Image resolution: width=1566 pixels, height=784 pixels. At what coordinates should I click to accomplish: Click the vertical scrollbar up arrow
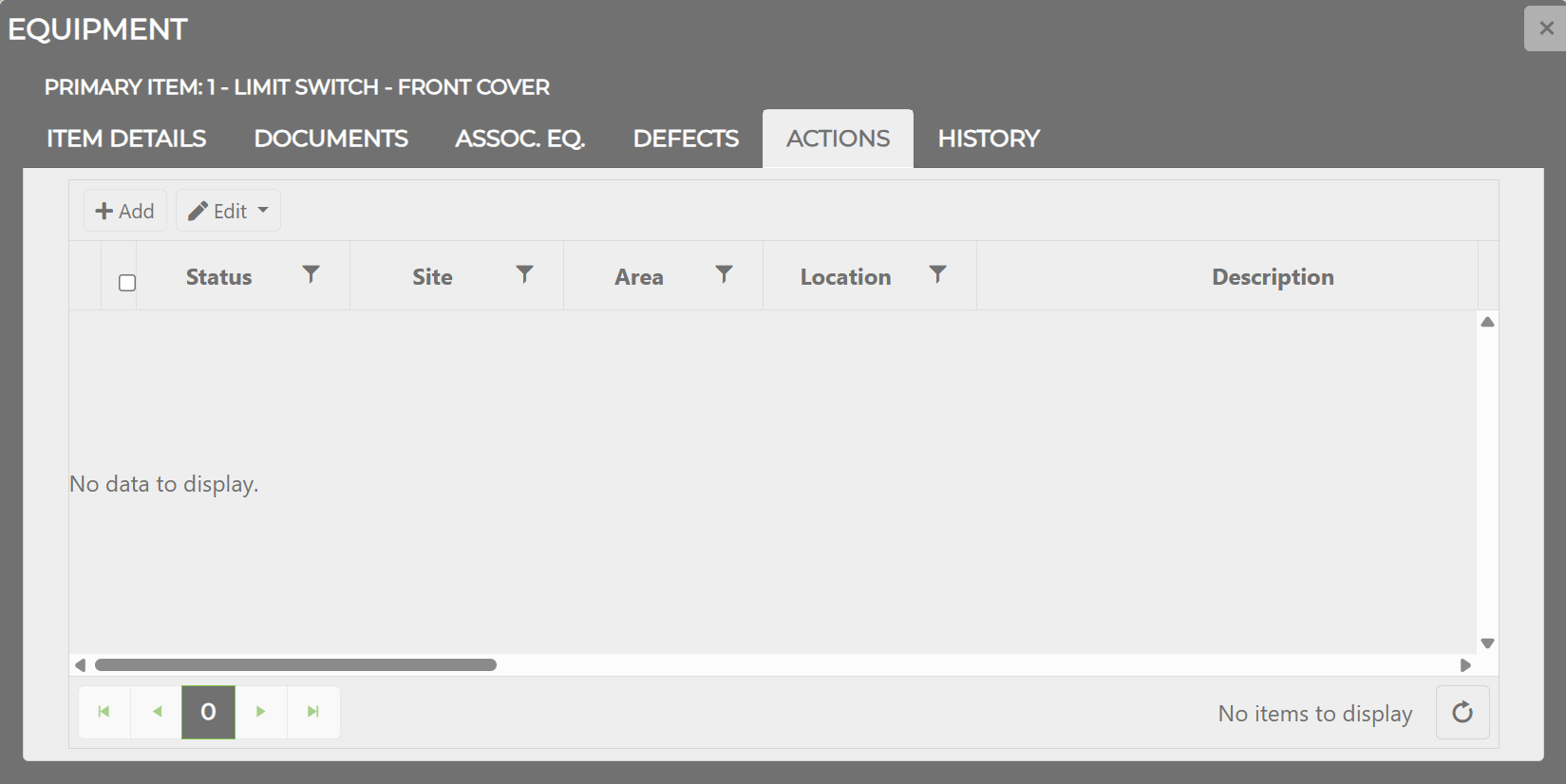click(1487, 322)
